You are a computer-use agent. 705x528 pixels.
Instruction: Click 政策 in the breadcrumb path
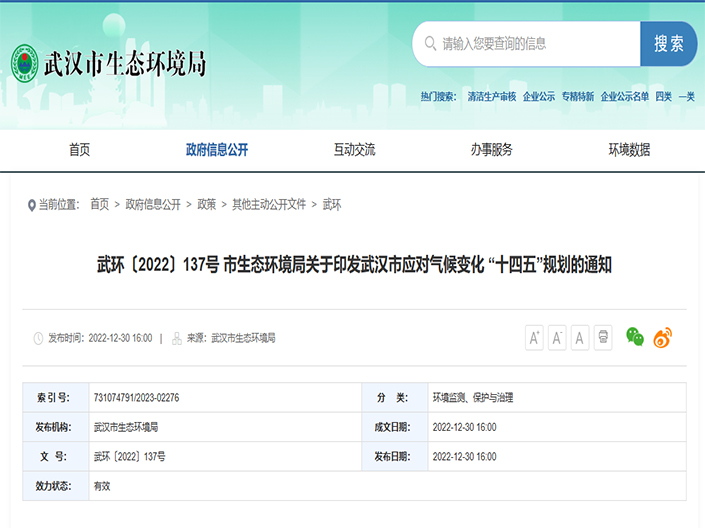[206, 204]
